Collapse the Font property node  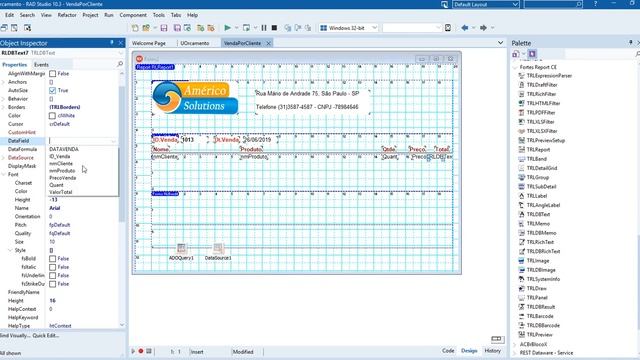[4, 175]
